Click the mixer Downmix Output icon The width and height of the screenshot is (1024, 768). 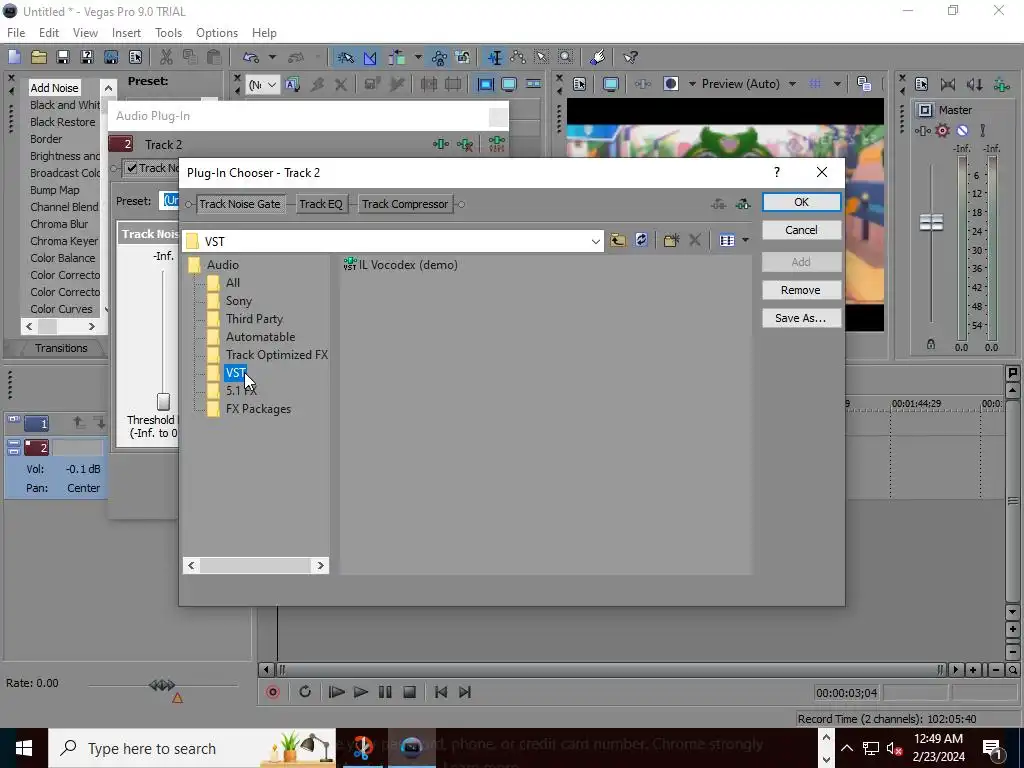[x=948, y=84]
